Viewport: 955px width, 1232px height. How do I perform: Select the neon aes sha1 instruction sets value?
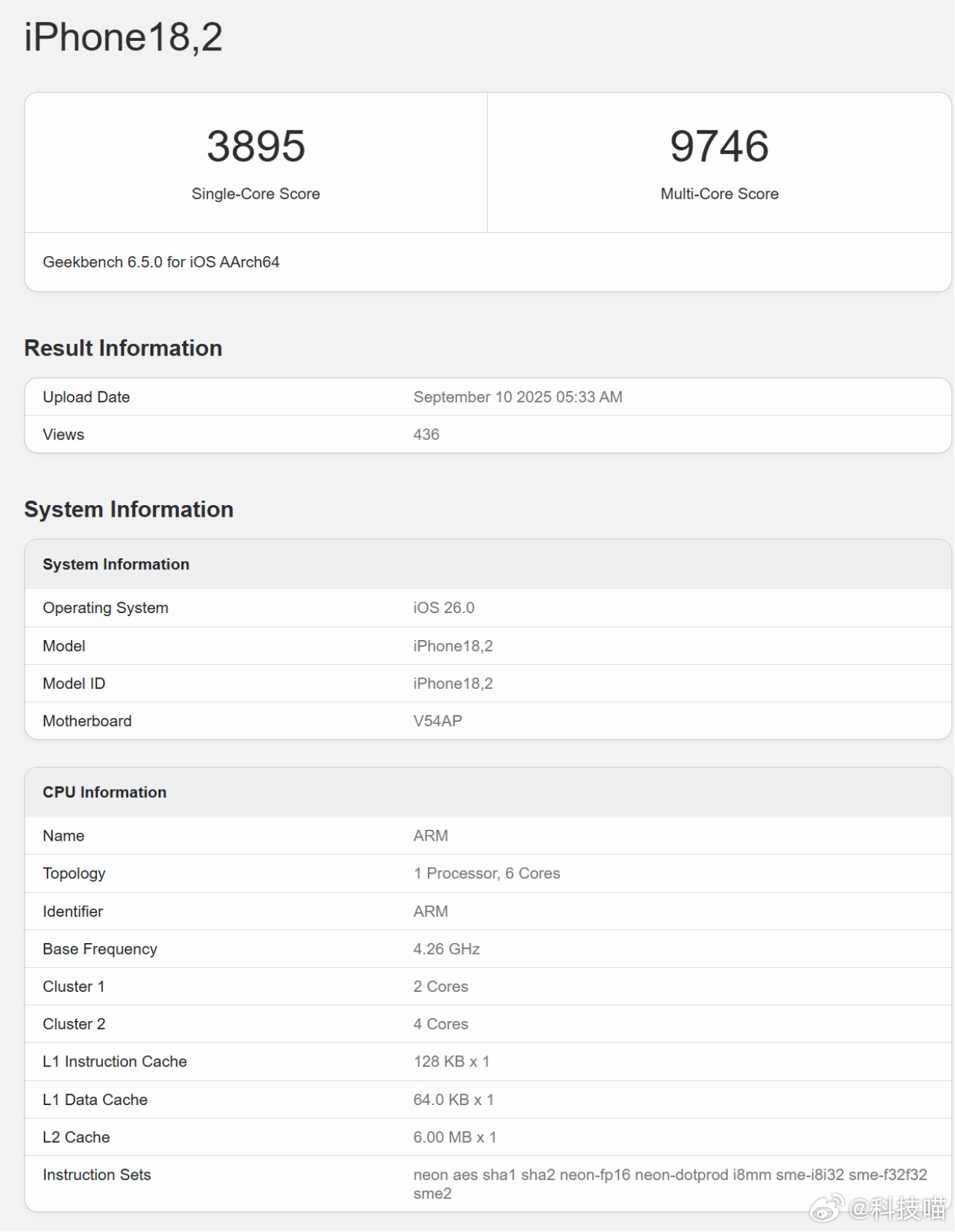tap(670, 1184)
